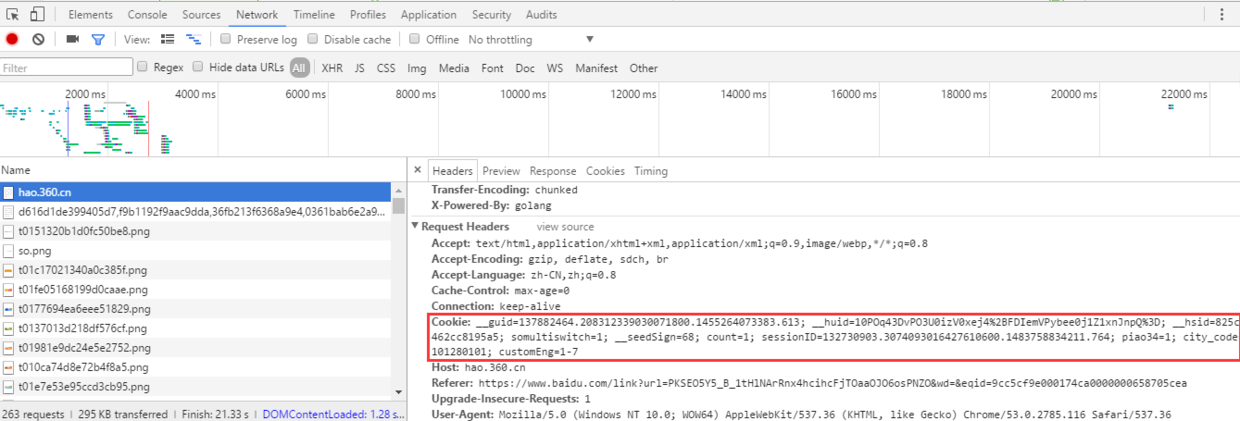Click the 2000 ms timeline marker

(86, 94)
